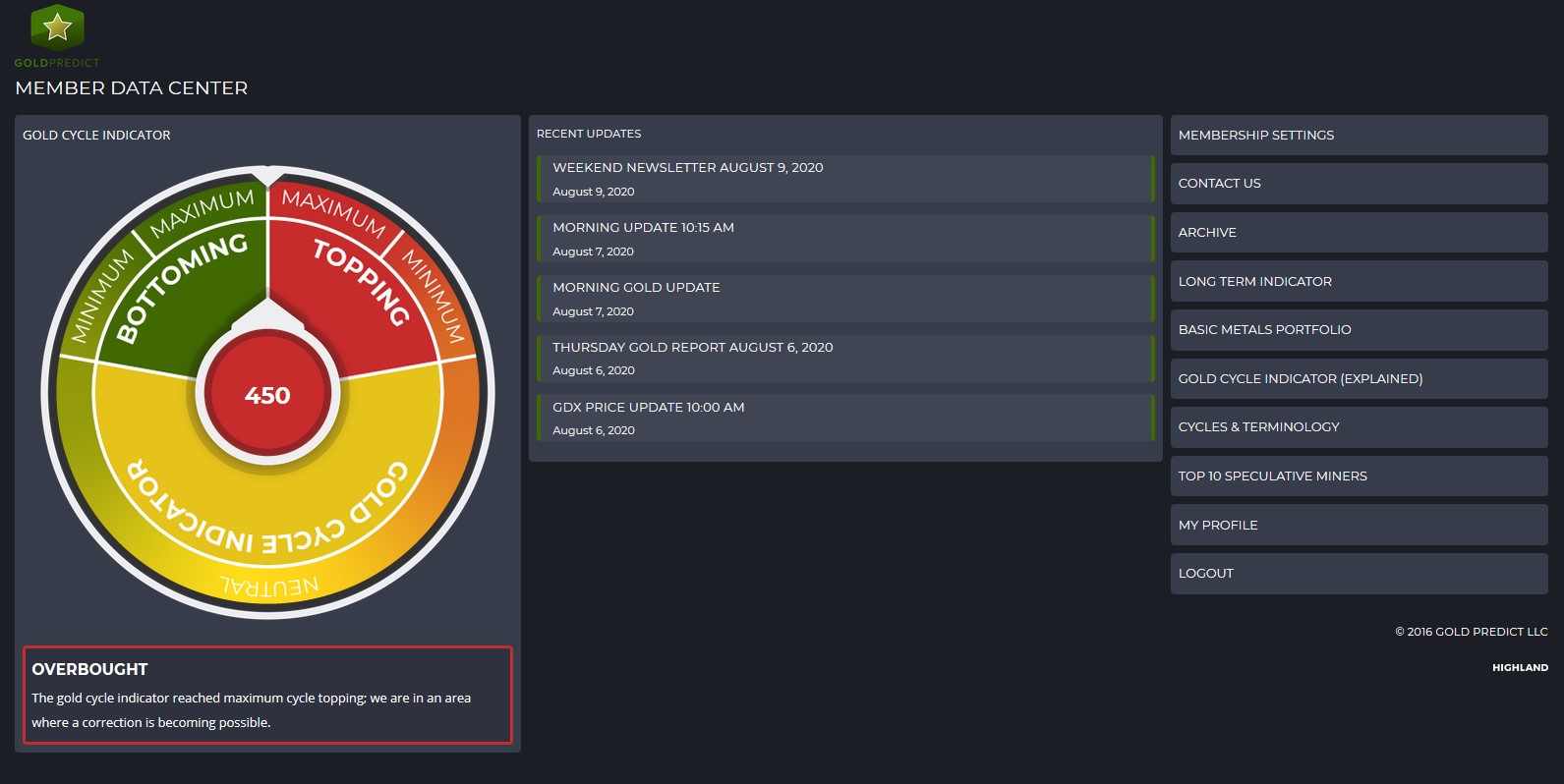The image size is (1564, 784).
Task: Open the Archive page
Action: (1358, 233)
